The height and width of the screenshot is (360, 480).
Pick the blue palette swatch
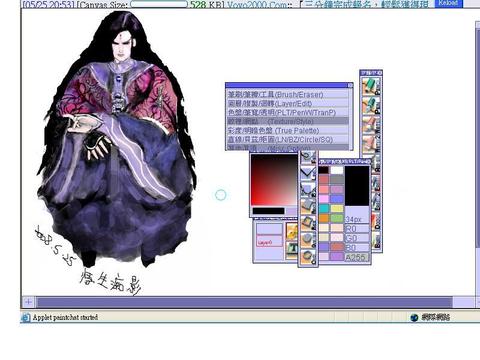point(337,199)
